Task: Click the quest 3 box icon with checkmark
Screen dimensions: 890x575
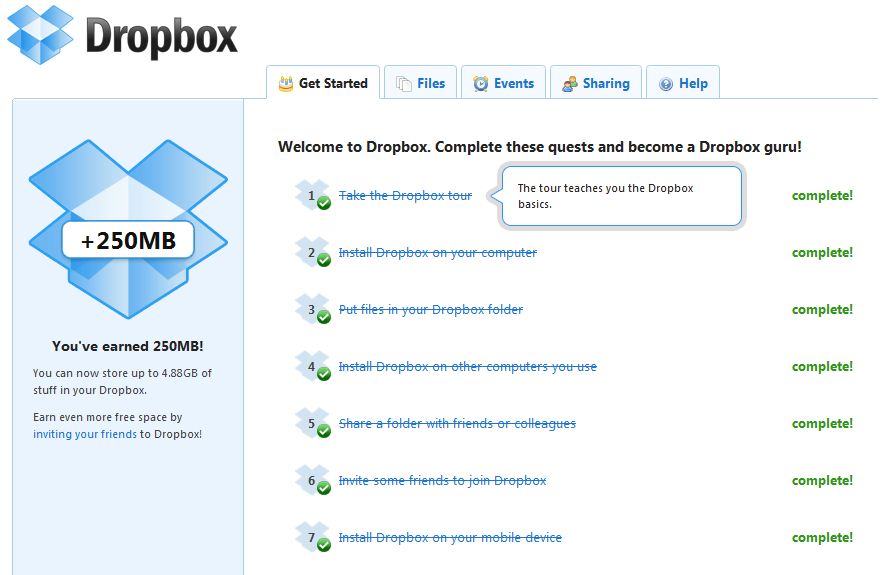Action: [313, 309]
